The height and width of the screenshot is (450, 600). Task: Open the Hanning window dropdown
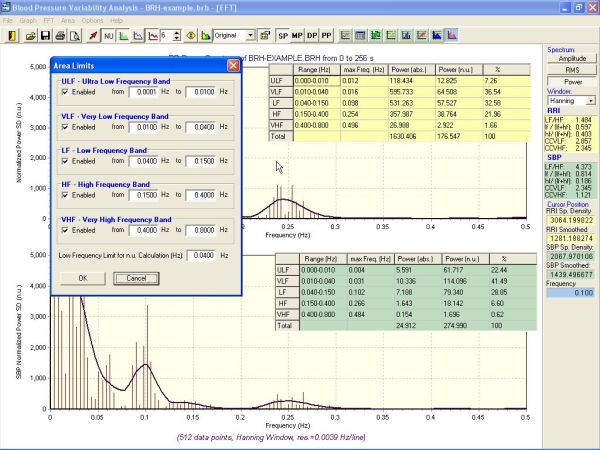tap(590, 101)
